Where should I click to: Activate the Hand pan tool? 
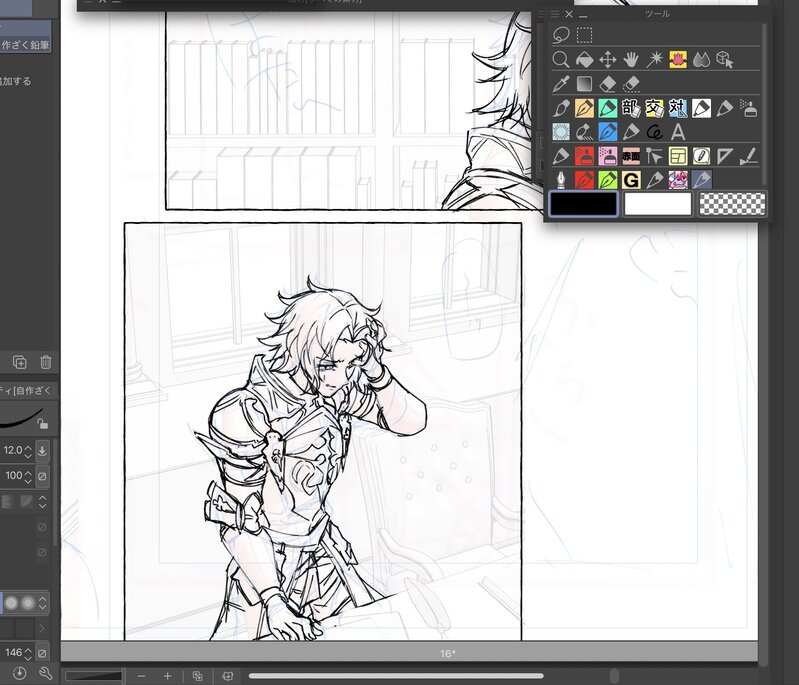[x=631, y=60]
